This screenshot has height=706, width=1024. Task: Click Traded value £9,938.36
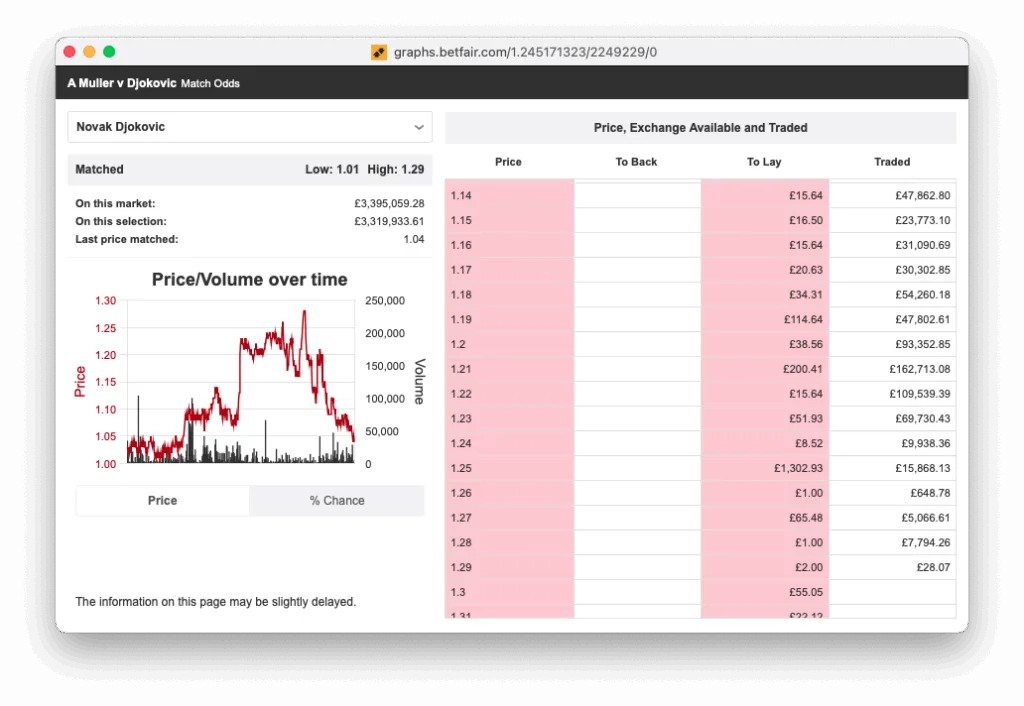tap(925, 443)
